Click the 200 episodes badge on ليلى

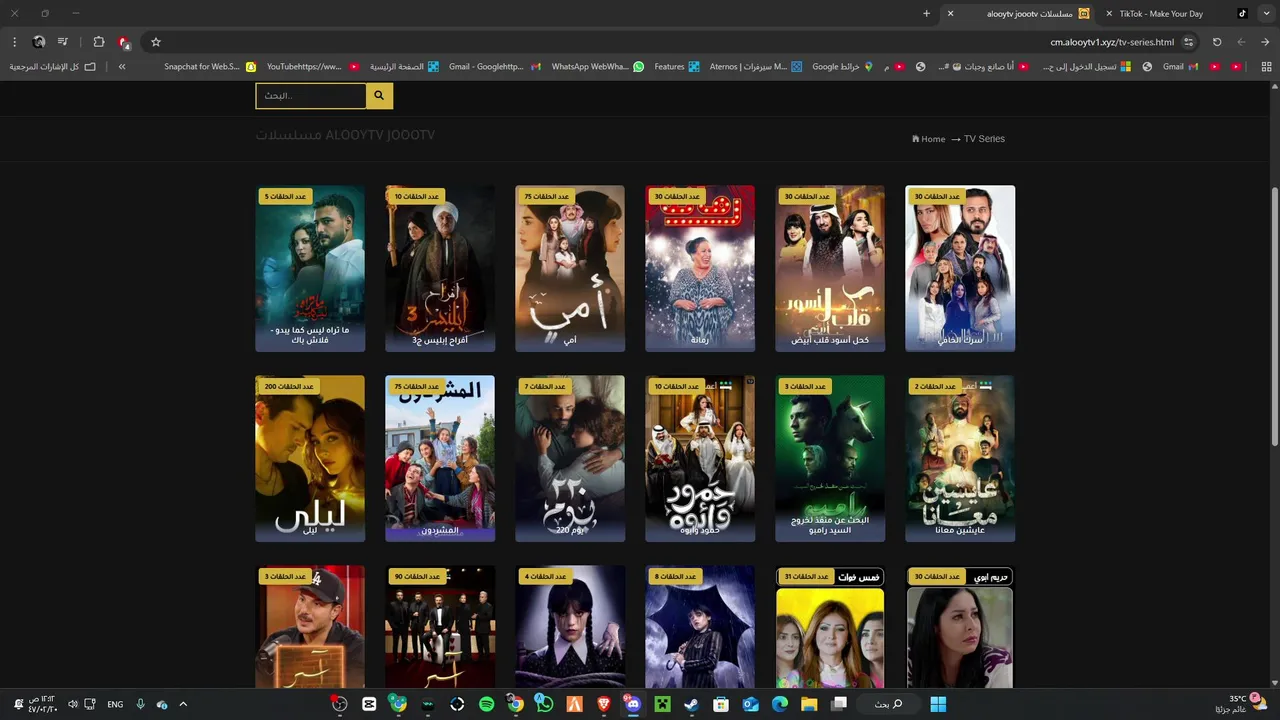pos(288,386)
